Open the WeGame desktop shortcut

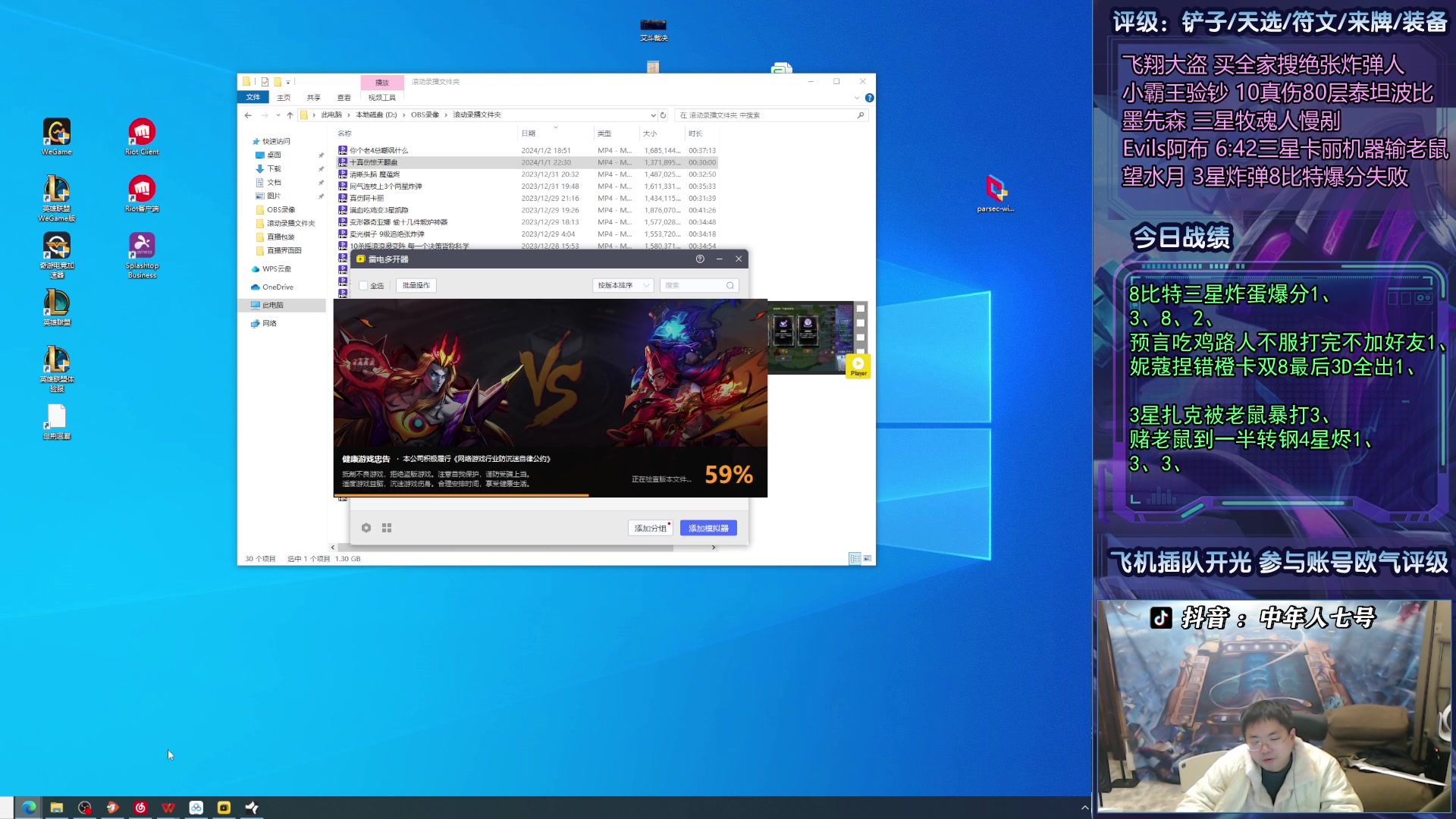[57, 136]
